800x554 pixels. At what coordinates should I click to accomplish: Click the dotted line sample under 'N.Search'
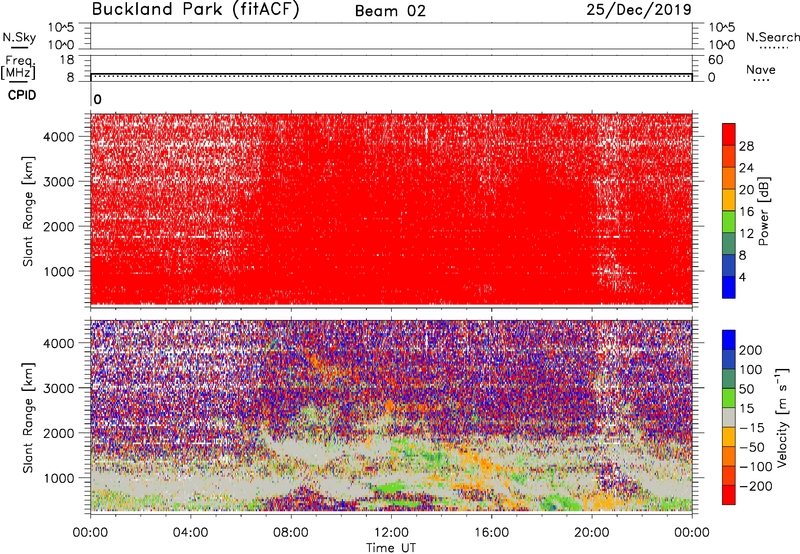[774, 48]
